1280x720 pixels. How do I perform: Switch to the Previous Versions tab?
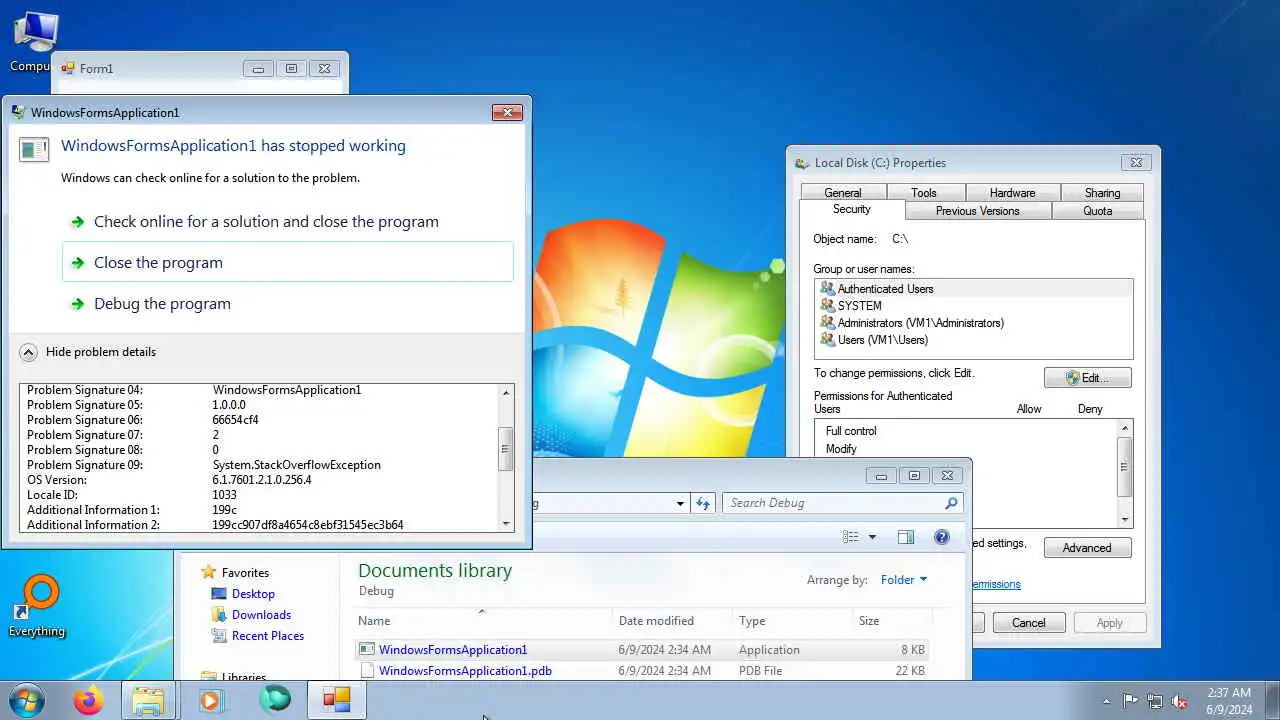(977, 211)
